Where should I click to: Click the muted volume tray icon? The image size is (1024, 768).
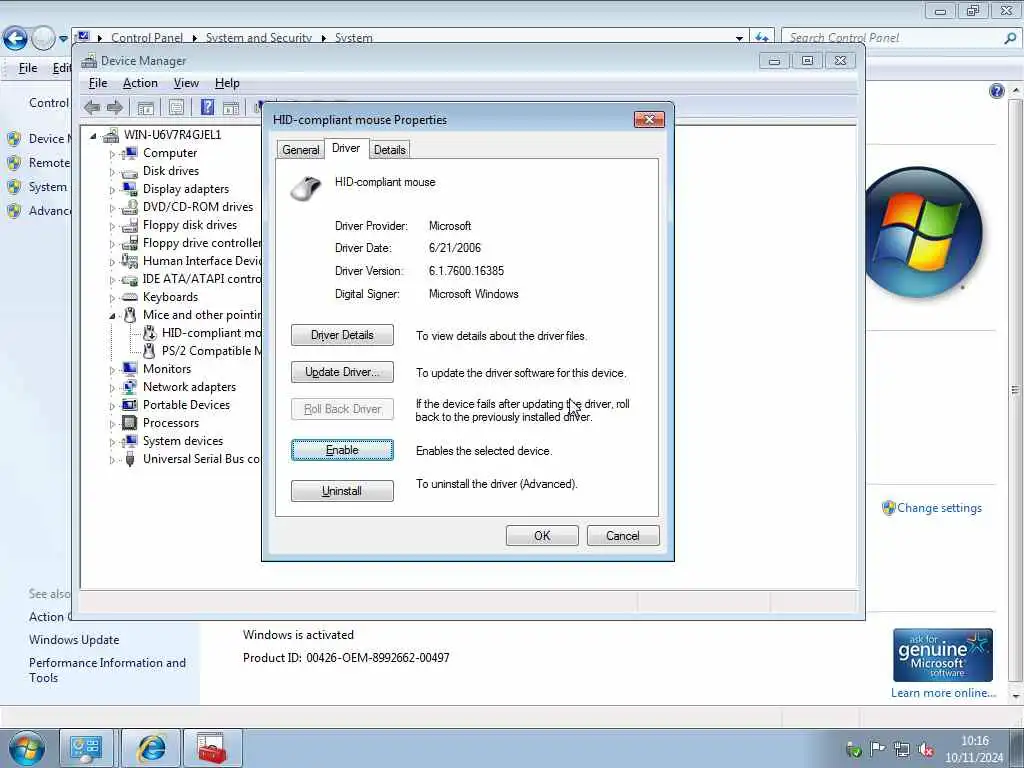(926, 749)
